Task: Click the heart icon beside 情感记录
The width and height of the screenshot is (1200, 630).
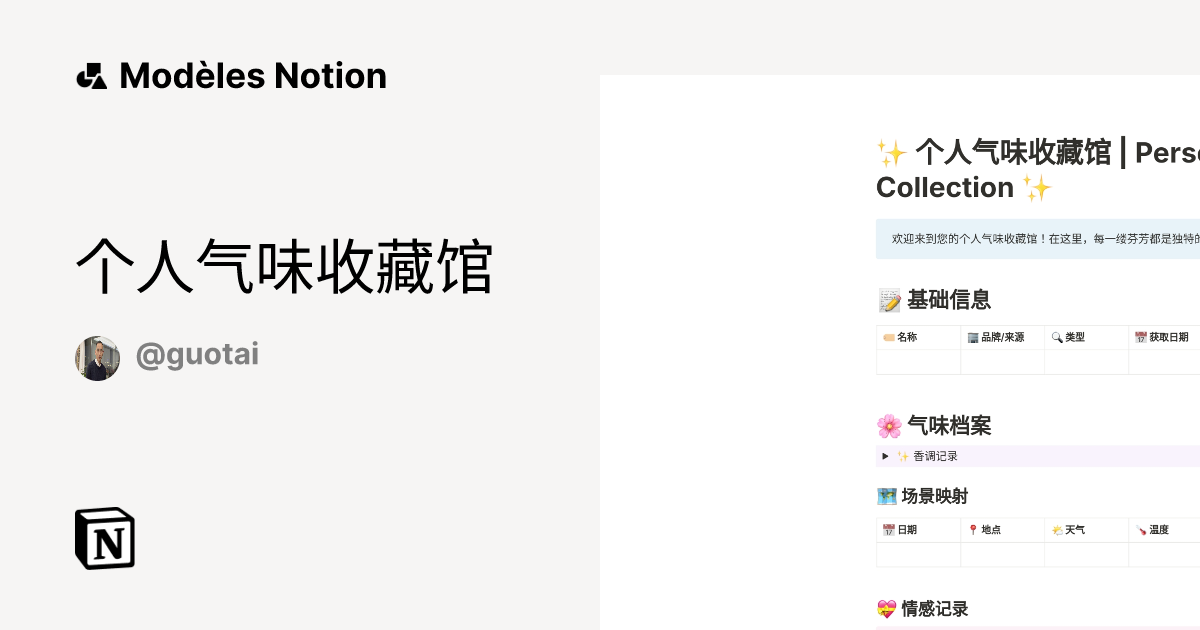Action: (886, 607)
